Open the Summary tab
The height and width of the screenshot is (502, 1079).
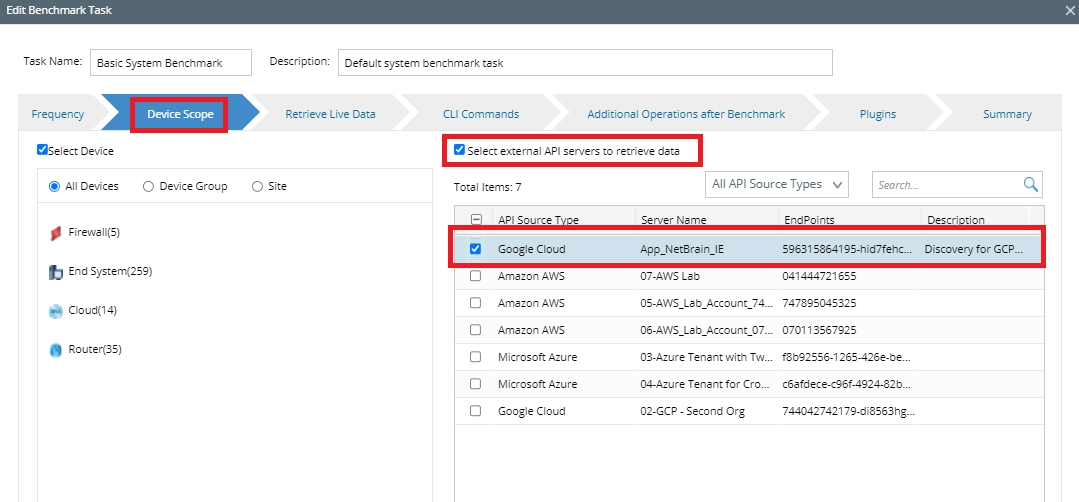(x=1006, y=114)
